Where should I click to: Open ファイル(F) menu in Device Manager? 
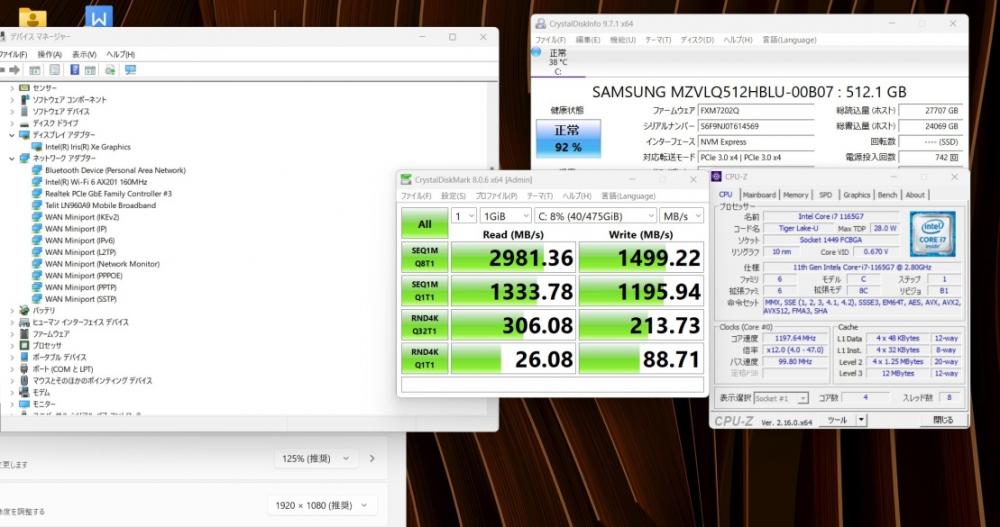(x=13, y=54)
